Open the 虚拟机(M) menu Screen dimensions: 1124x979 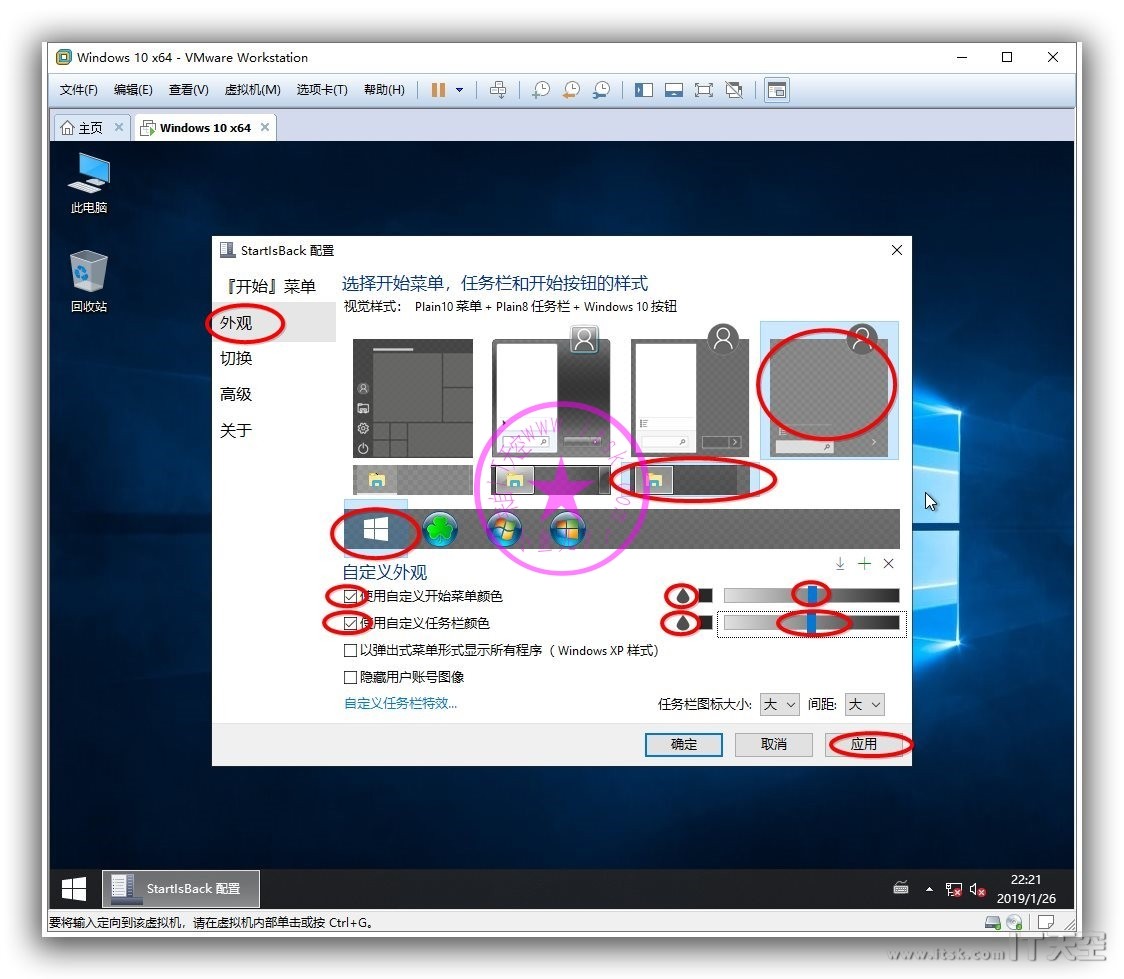[x=252, y=90]
